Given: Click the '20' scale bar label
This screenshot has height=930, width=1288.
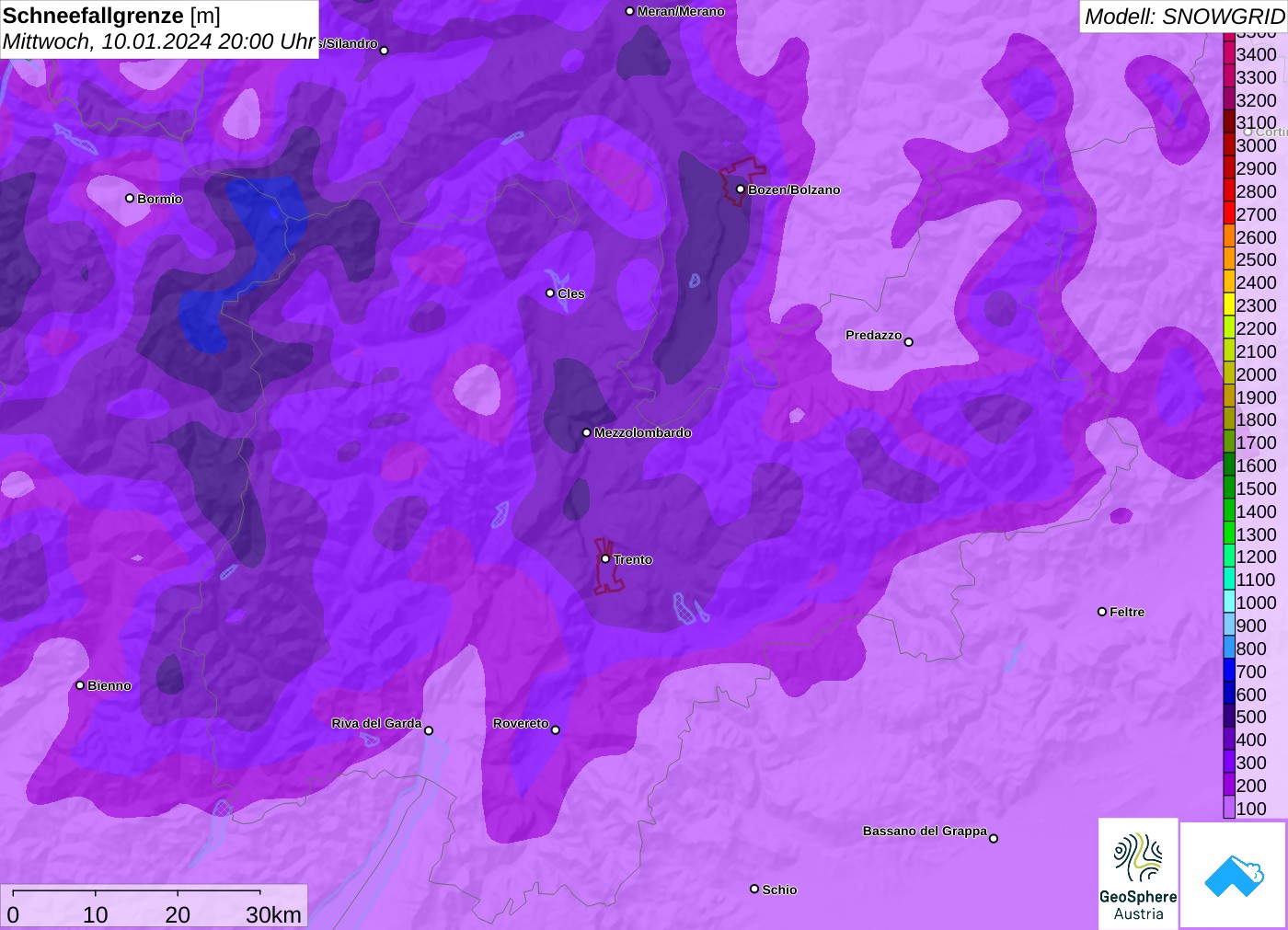Looking at the screenshot, I should coord(178,914).
